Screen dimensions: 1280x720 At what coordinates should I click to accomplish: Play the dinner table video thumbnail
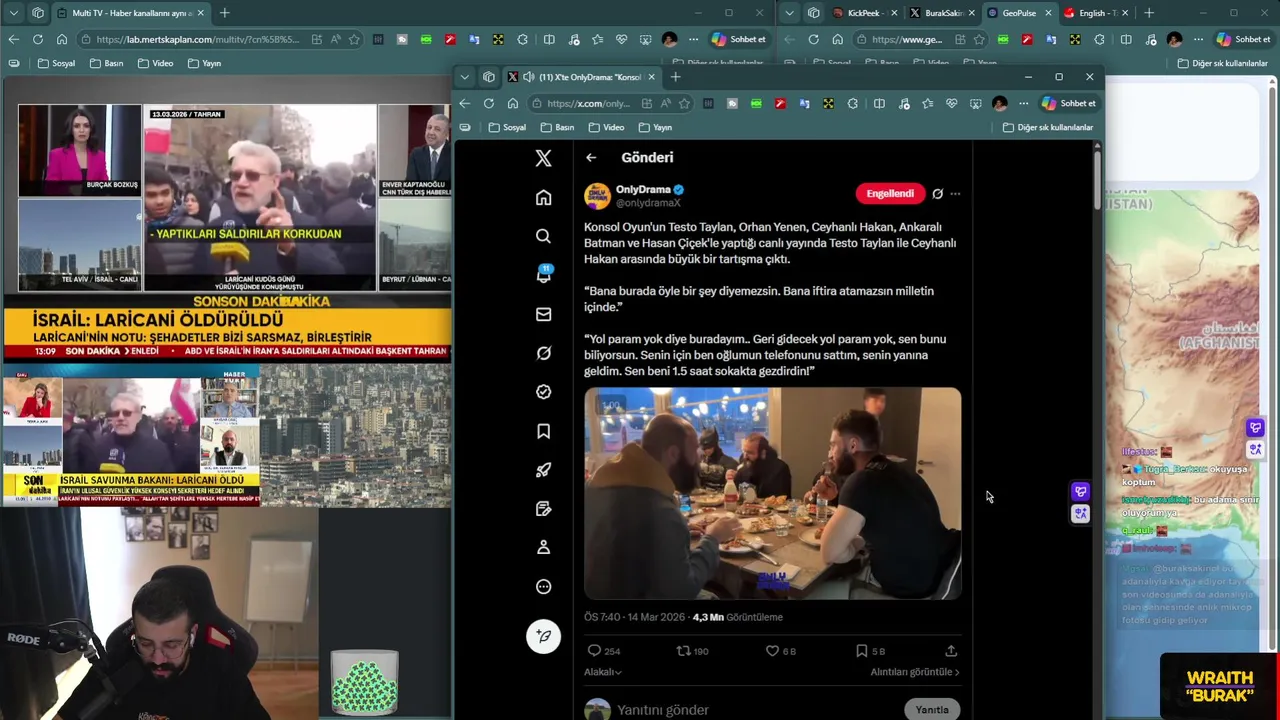click(x=772, y=494)
